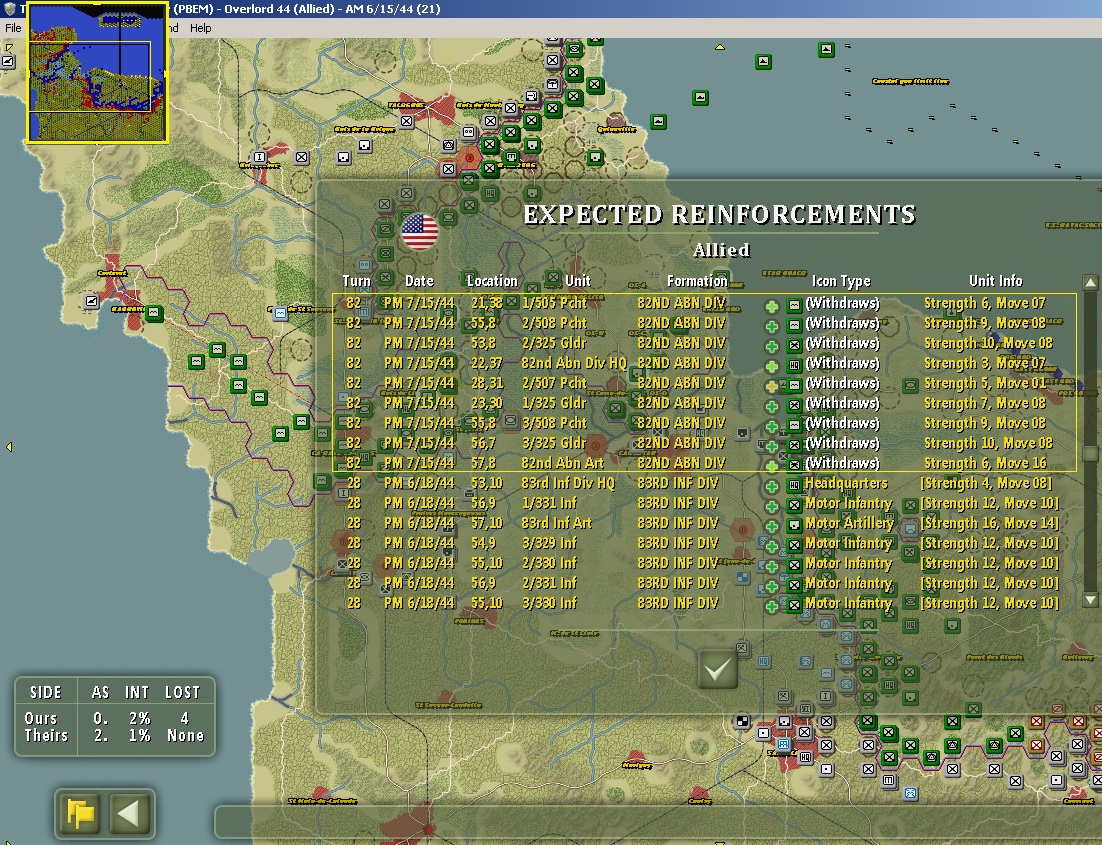Image resolution: width=1102 pixels, height=845 pixels.
Task: Click the infantry icon in 3/330 Inf row
Action: 794,605
